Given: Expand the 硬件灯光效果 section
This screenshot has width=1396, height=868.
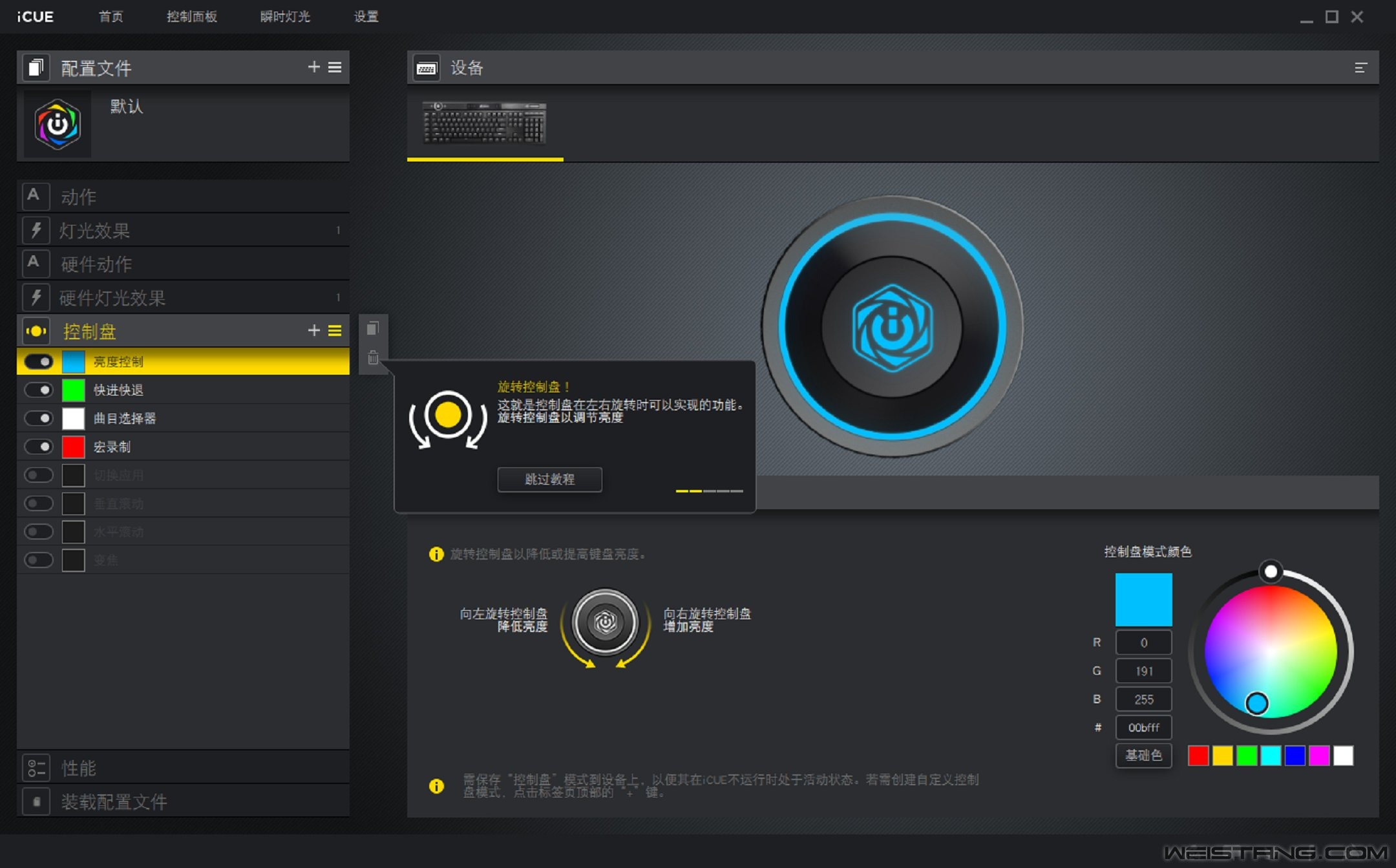Looking at the screenshot, I should pyautogui.click(x=183, y=297).
